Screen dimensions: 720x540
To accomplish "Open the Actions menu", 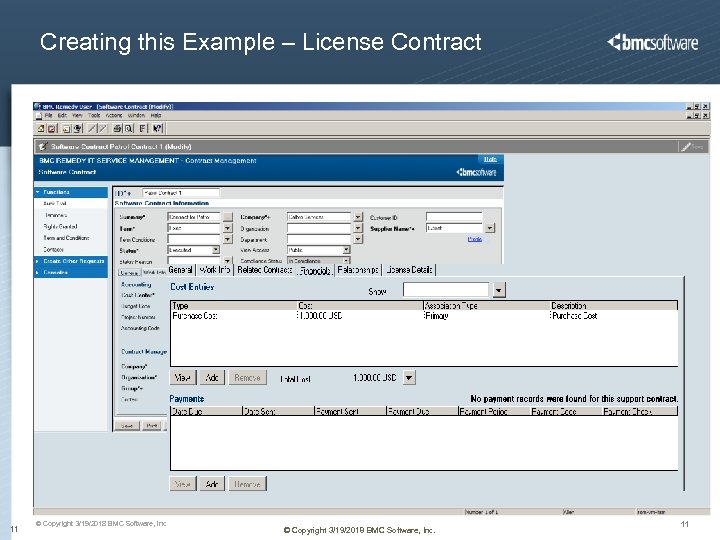I will pyautogui.click(x=114, y=115).
